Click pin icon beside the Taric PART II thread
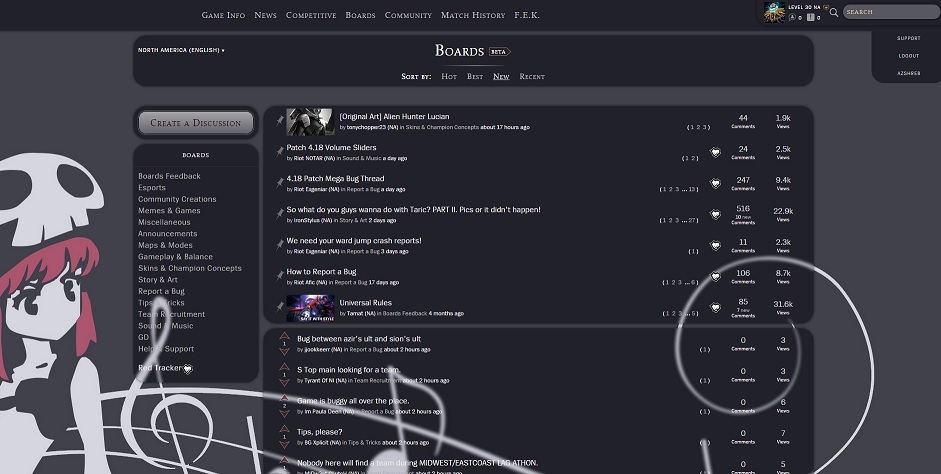The height and width of the screenshot is (474, 941). [x=280, y=214]
